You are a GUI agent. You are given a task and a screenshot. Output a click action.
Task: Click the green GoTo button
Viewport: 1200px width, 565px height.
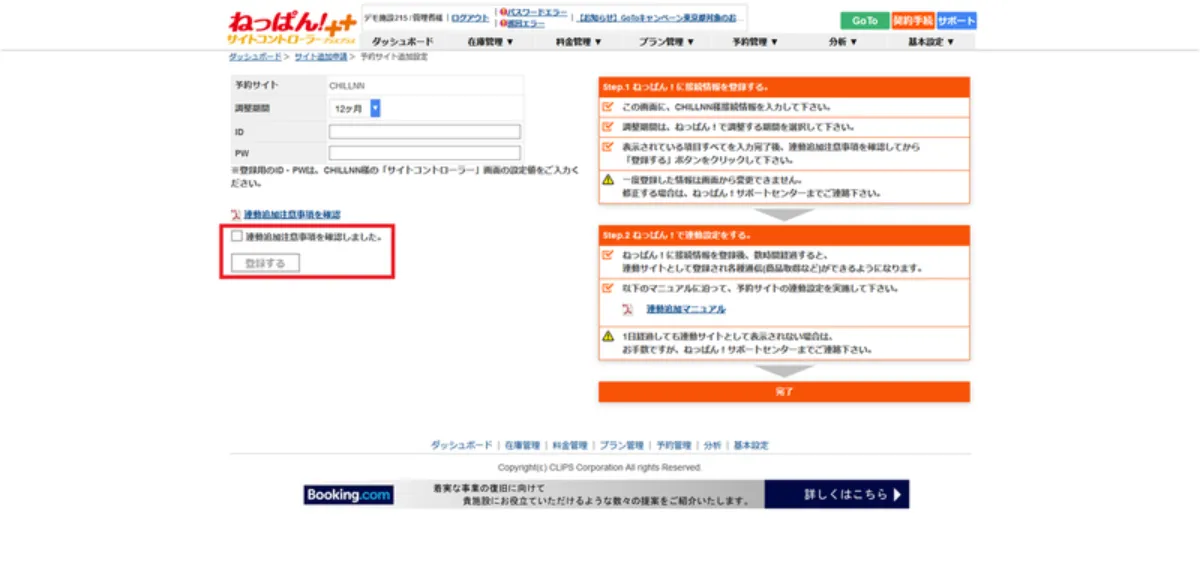pos(865,21)
